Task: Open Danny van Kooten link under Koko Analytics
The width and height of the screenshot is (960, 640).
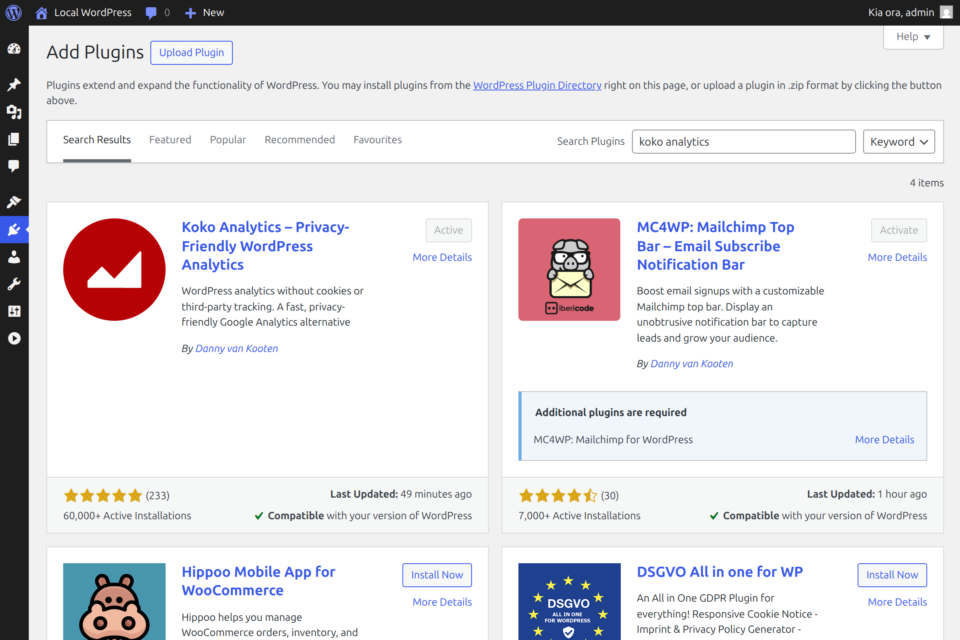Action: pos(236,348)
